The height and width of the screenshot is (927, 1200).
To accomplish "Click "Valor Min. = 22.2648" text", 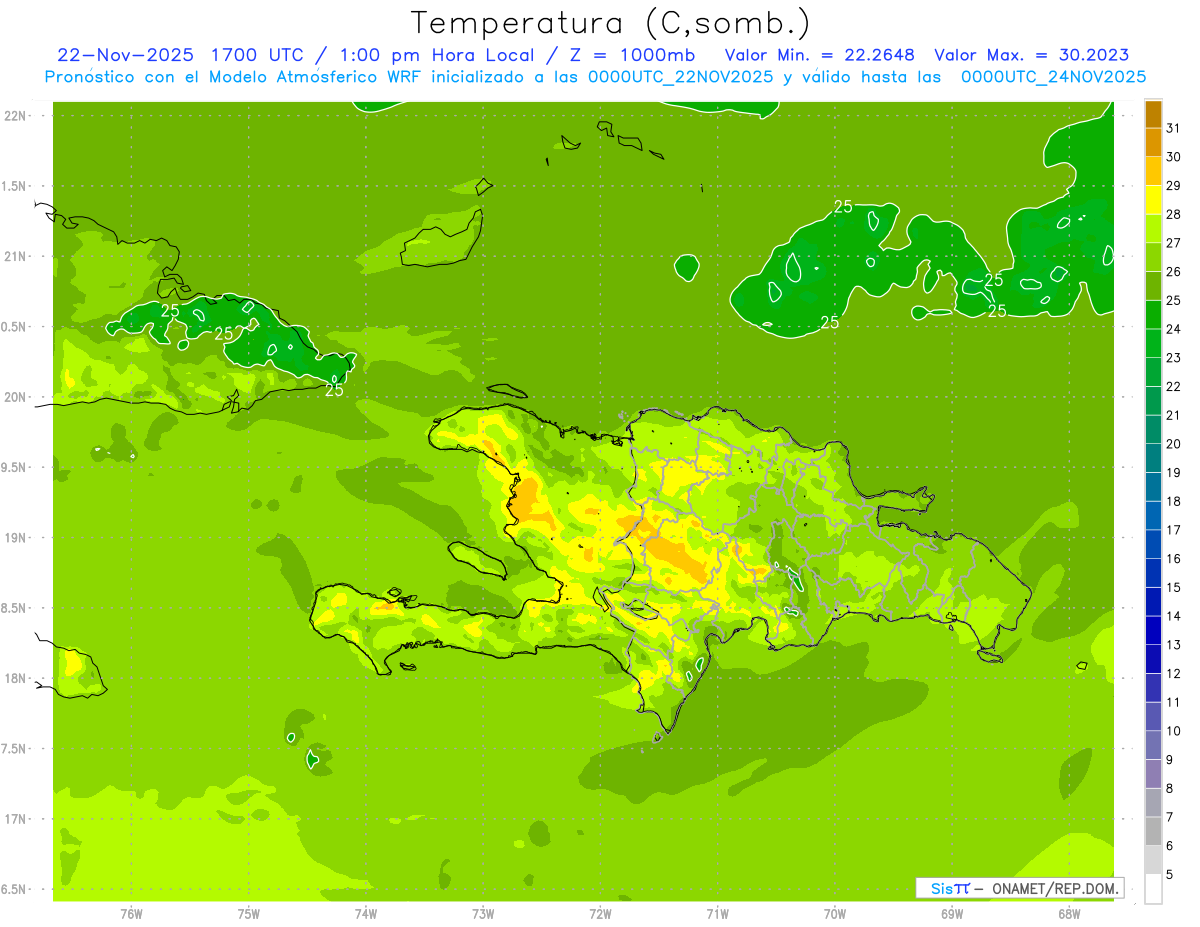I will click(x=820, y=54).
